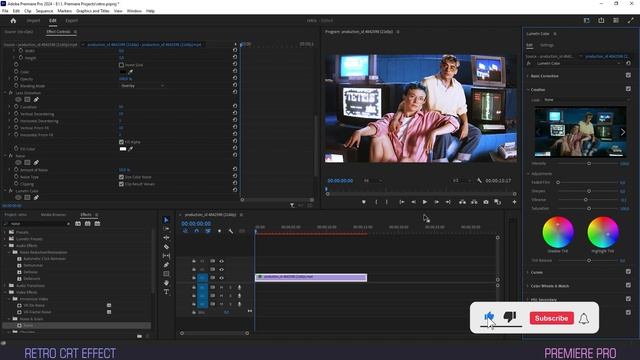This screenshot has width=640, height=360.
Task: Select the Ripple Edit tool
Action: tap(166, 238)
